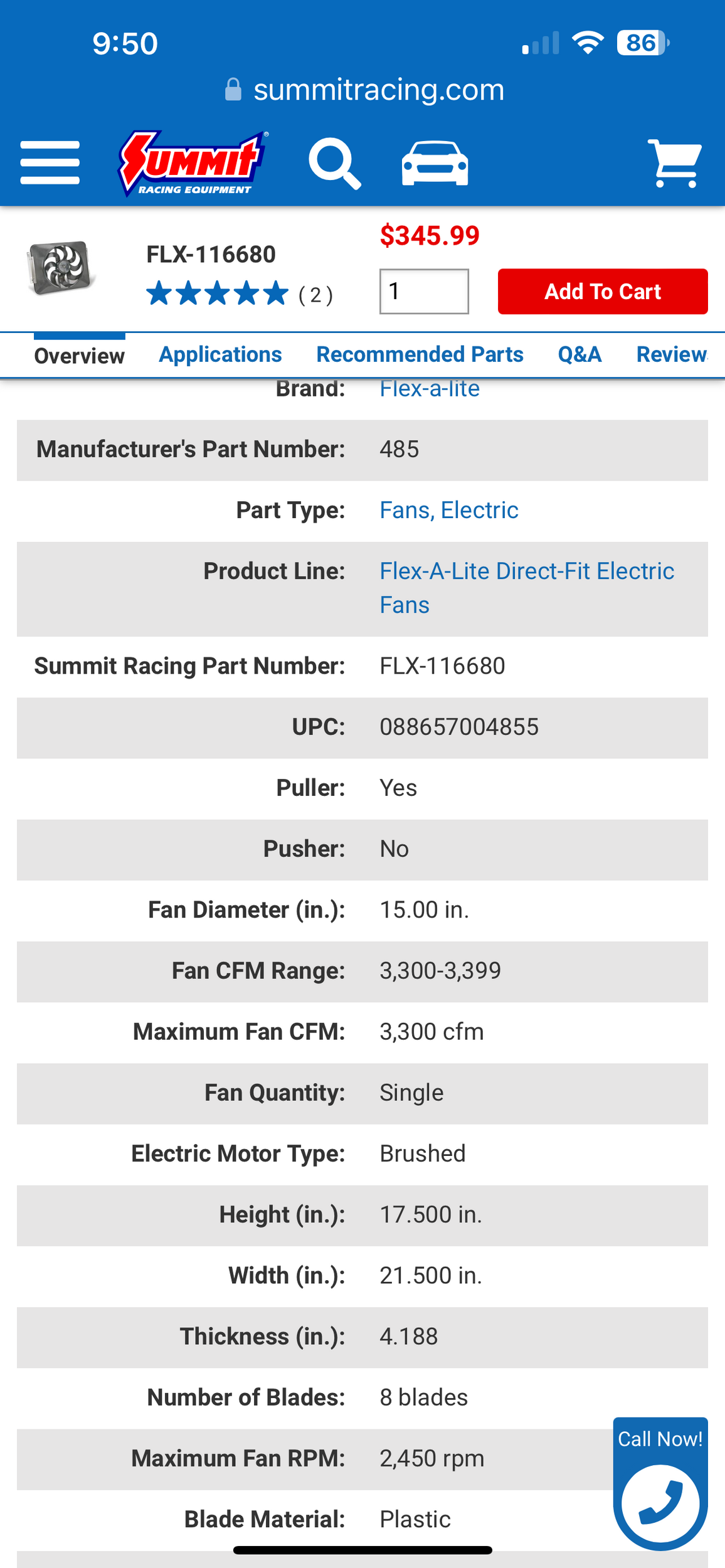Viewport: 725px width, 1568px height.
Task: Open the shopping cart icon
Action: 674,164
